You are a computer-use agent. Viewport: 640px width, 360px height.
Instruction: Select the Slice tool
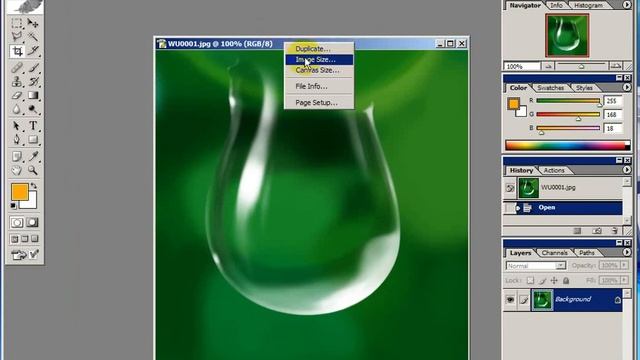point(33,51)
